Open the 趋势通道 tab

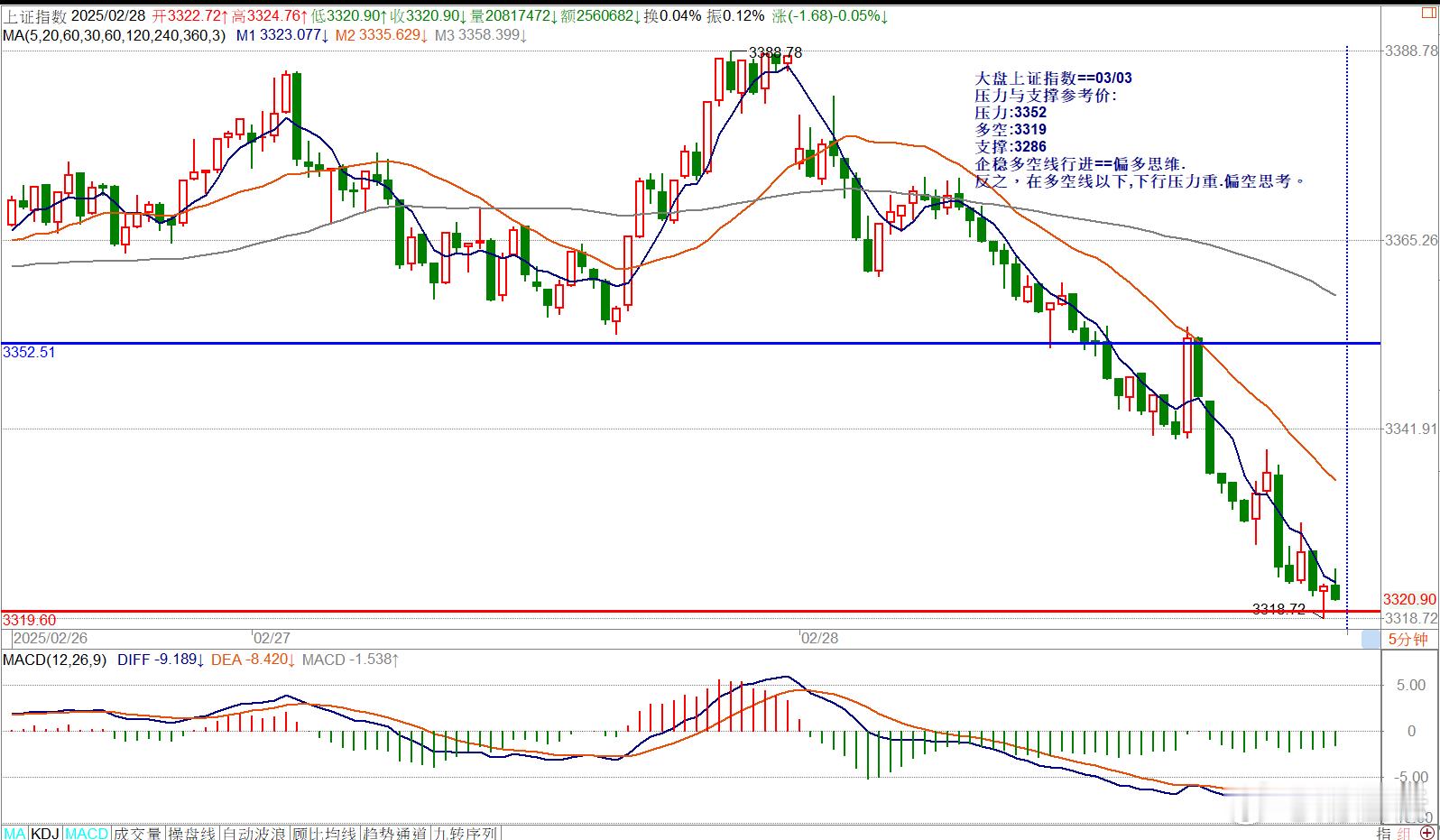point(395,833)
